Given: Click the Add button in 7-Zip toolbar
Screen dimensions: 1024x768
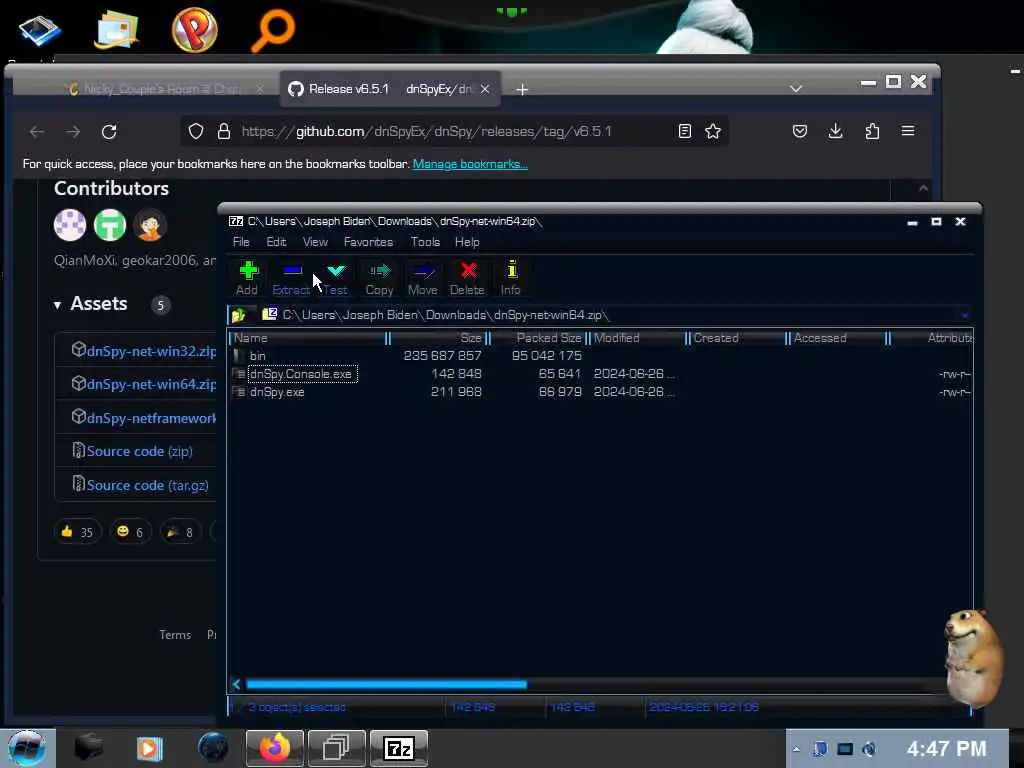Looking at the screenshot, I should point(248,278).
